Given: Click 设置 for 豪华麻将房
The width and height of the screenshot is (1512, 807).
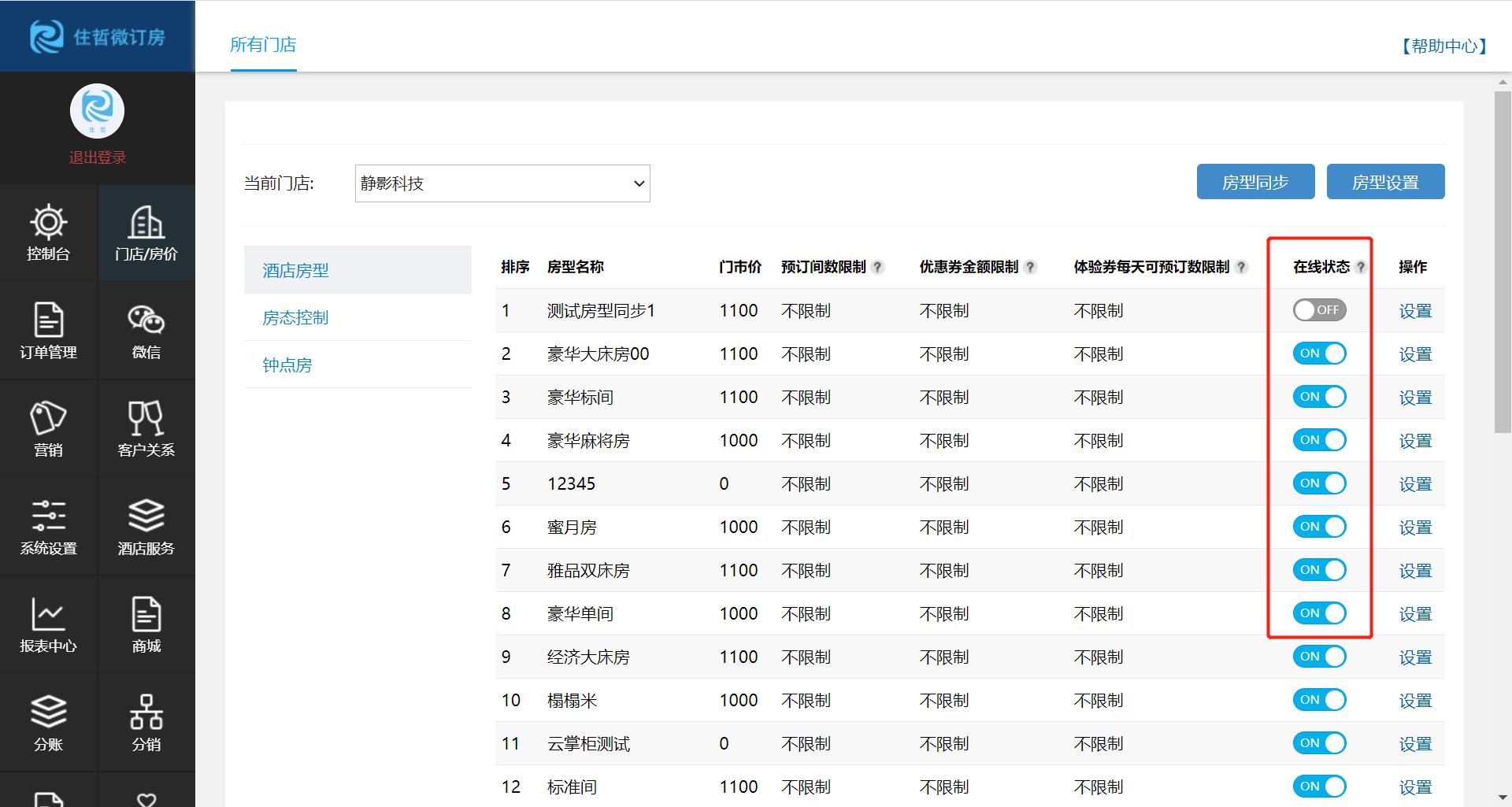Looking at the screenshot, I should (1415, 441).
